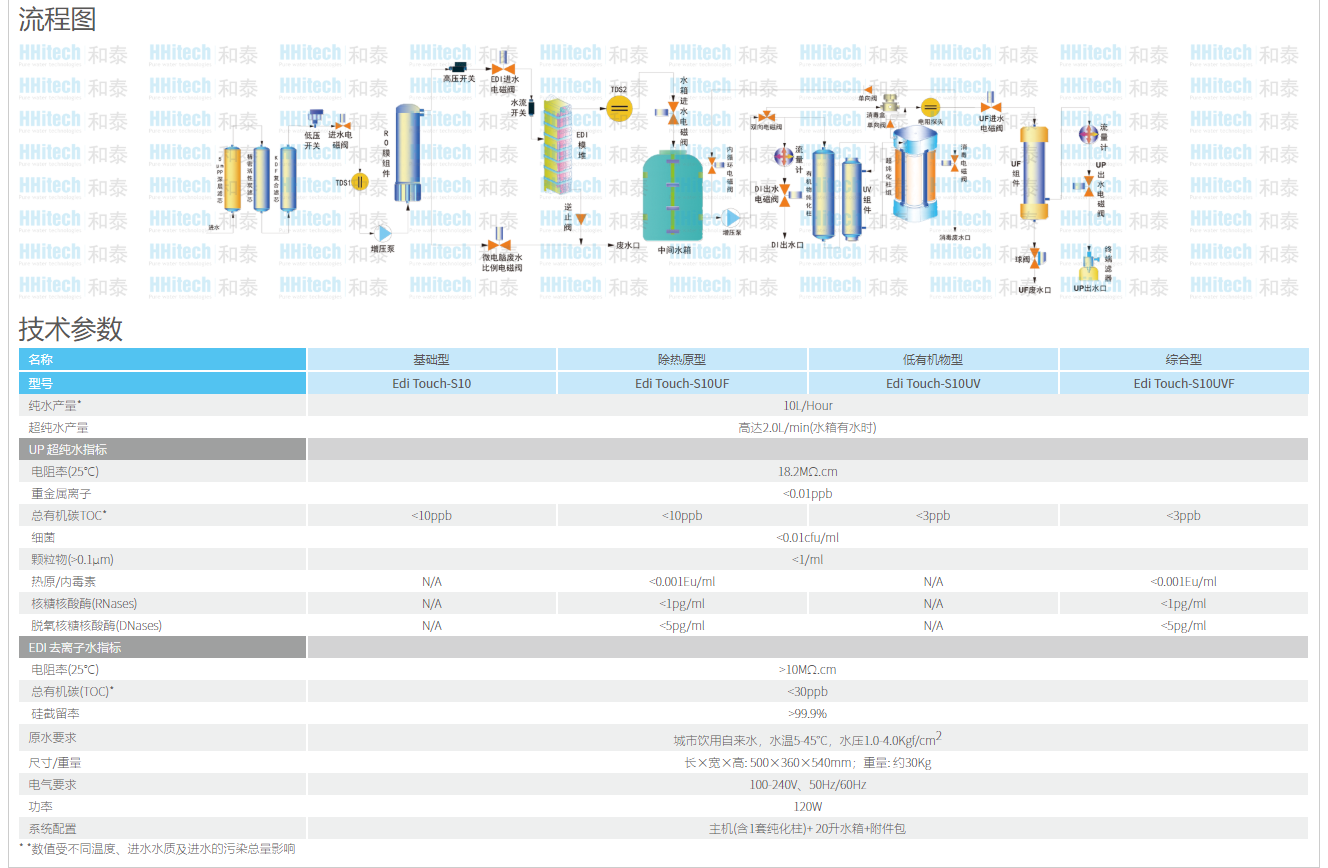Click the Edi Touch-S10UF model cell
The width and height of the screenshot is (1328, 868).
point(682,383)
